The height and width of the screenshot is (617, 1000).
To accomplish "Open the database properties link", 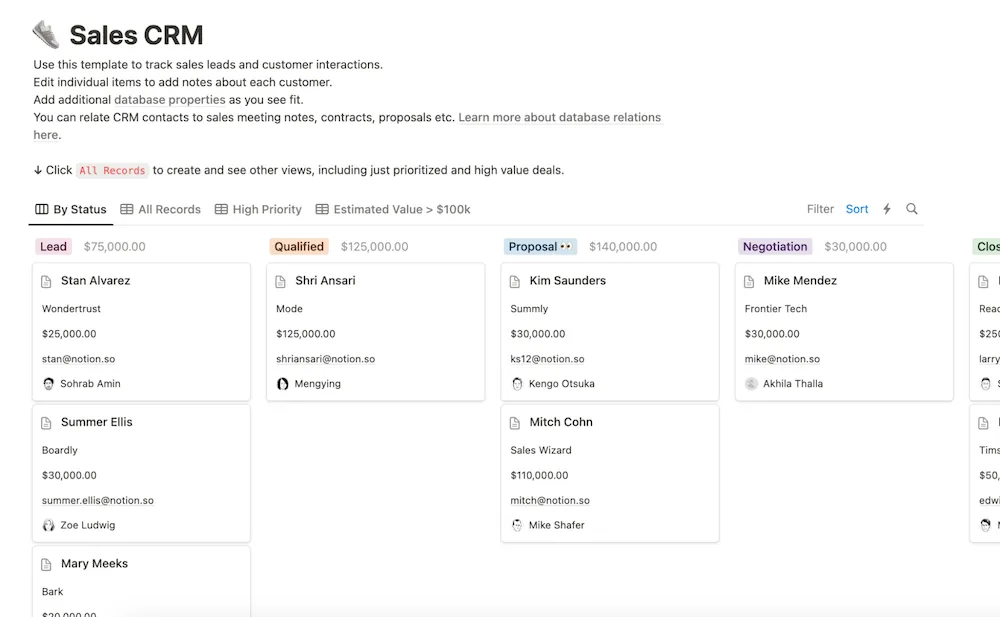I will tap(170, 99).
